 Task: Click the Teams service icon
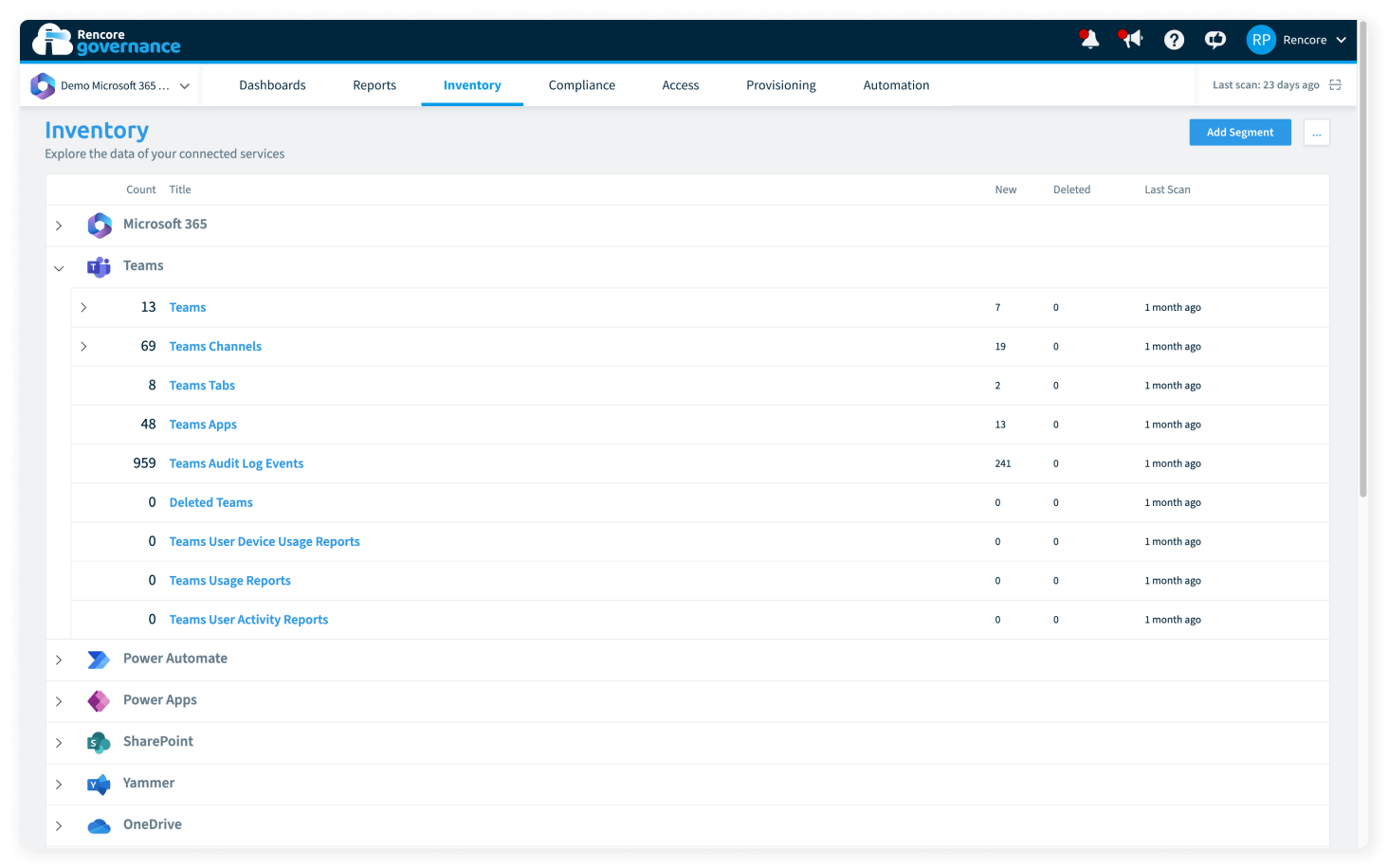tap(99, 267)
